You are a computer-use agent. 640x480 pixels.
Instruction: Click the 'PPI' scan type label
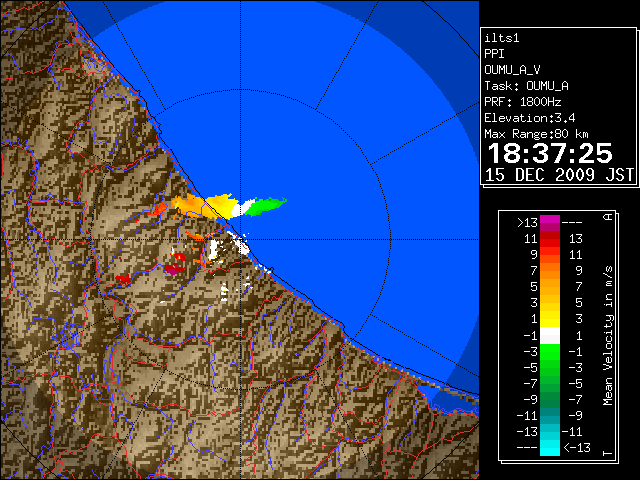(494, 54)
